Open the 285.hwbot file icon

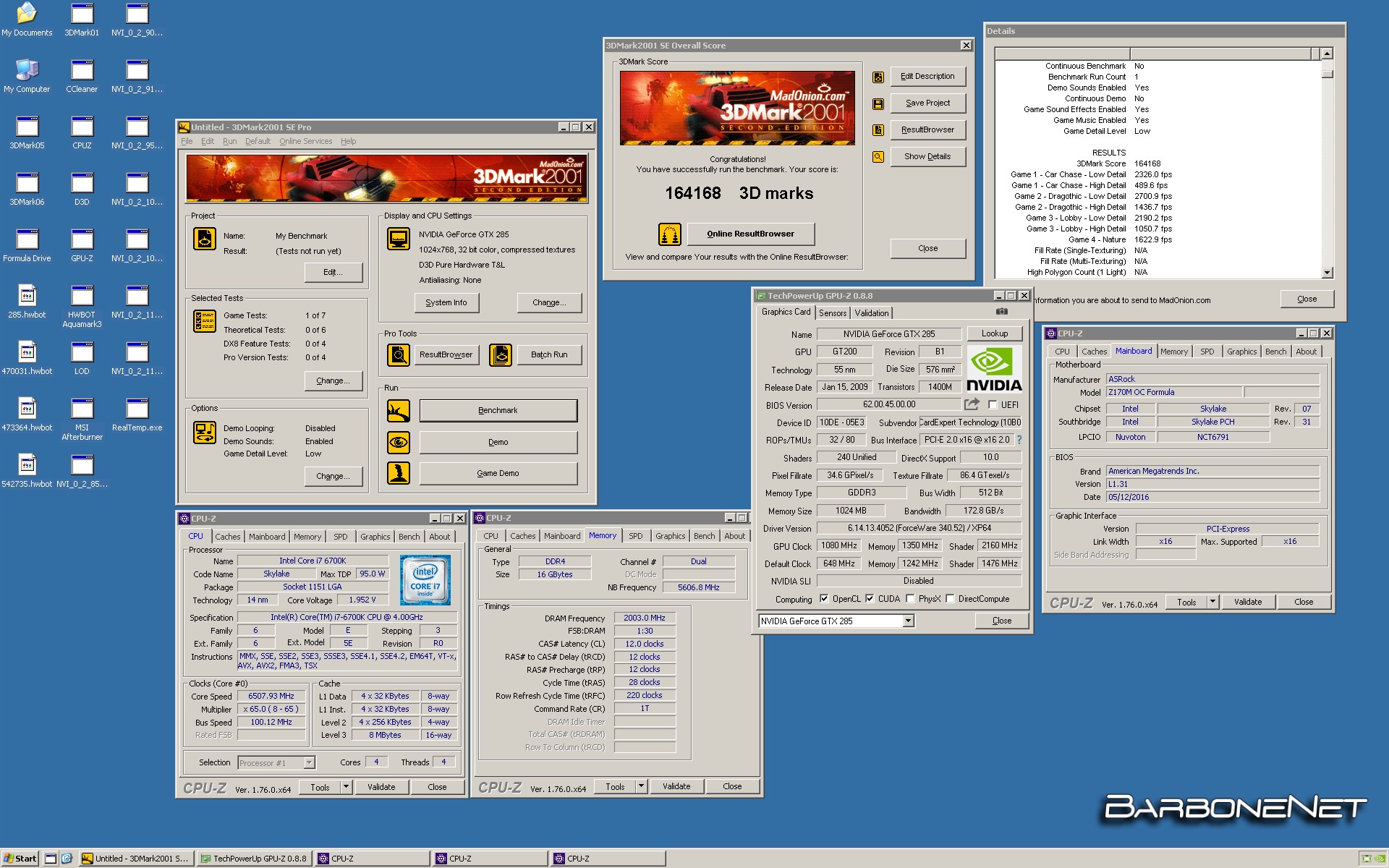[27, 302]
